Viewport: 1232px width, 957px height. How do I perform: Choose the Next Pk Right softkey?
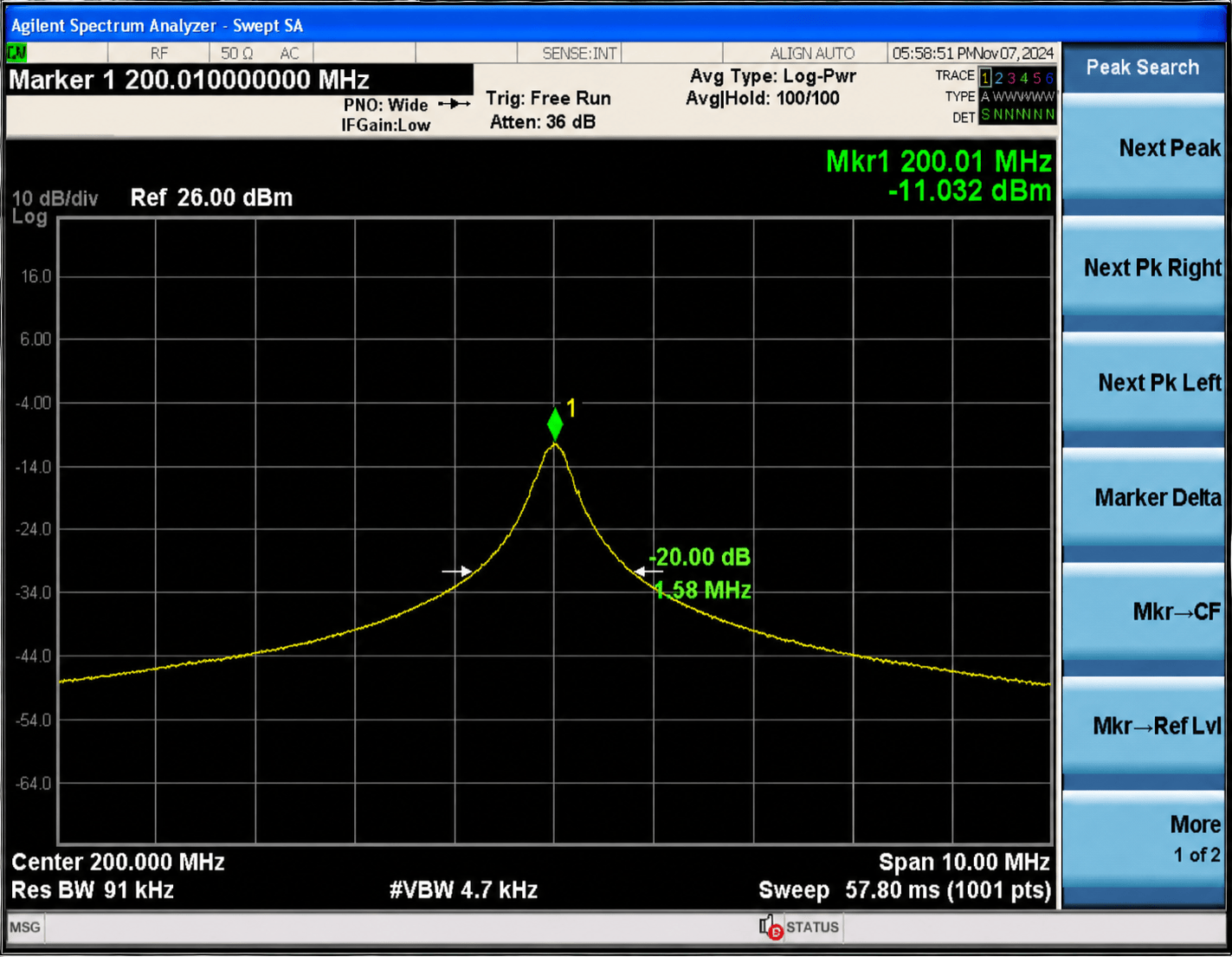(x=1143, y=268)
